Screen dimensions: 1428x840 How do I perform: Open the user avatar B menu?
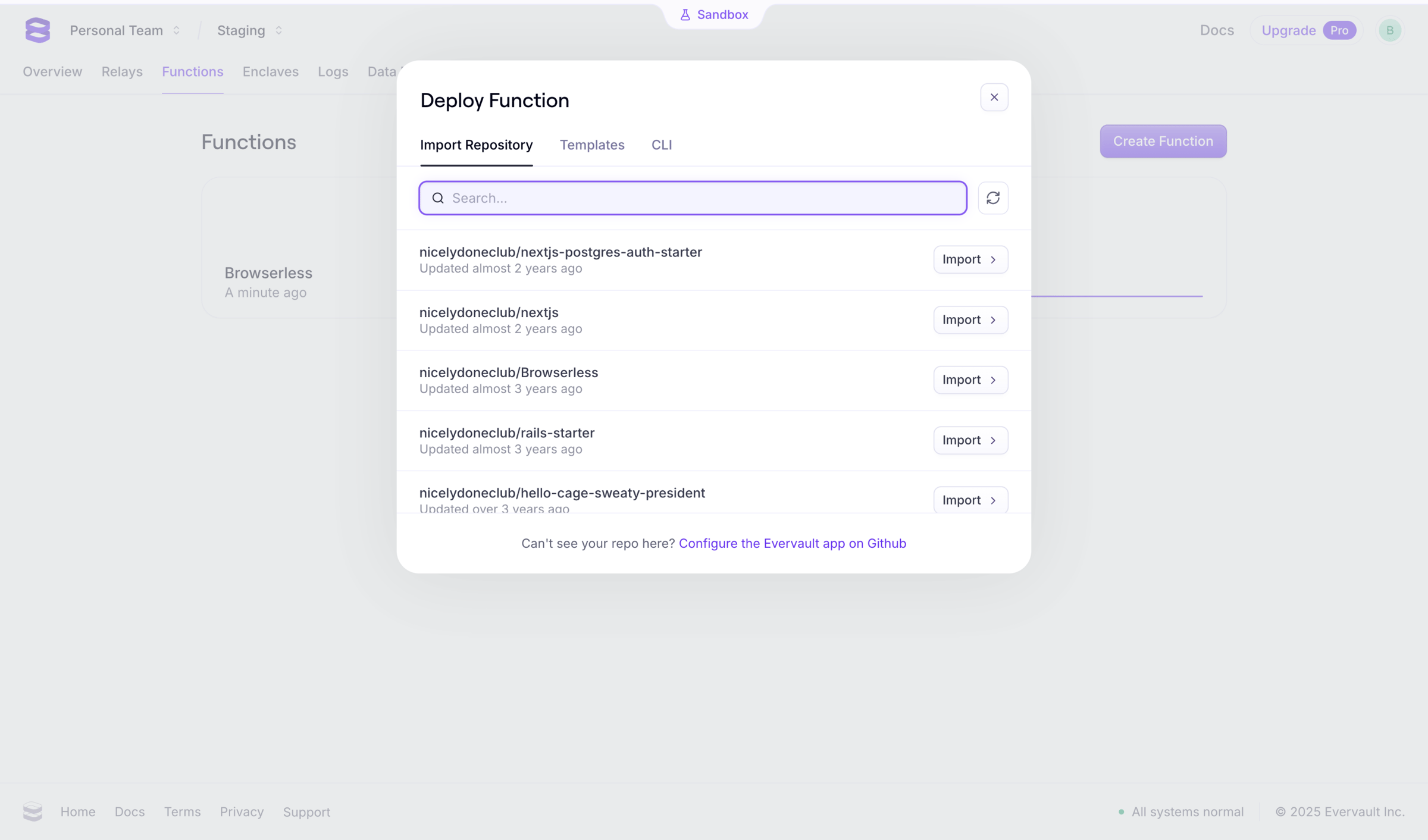(1390, 30)
